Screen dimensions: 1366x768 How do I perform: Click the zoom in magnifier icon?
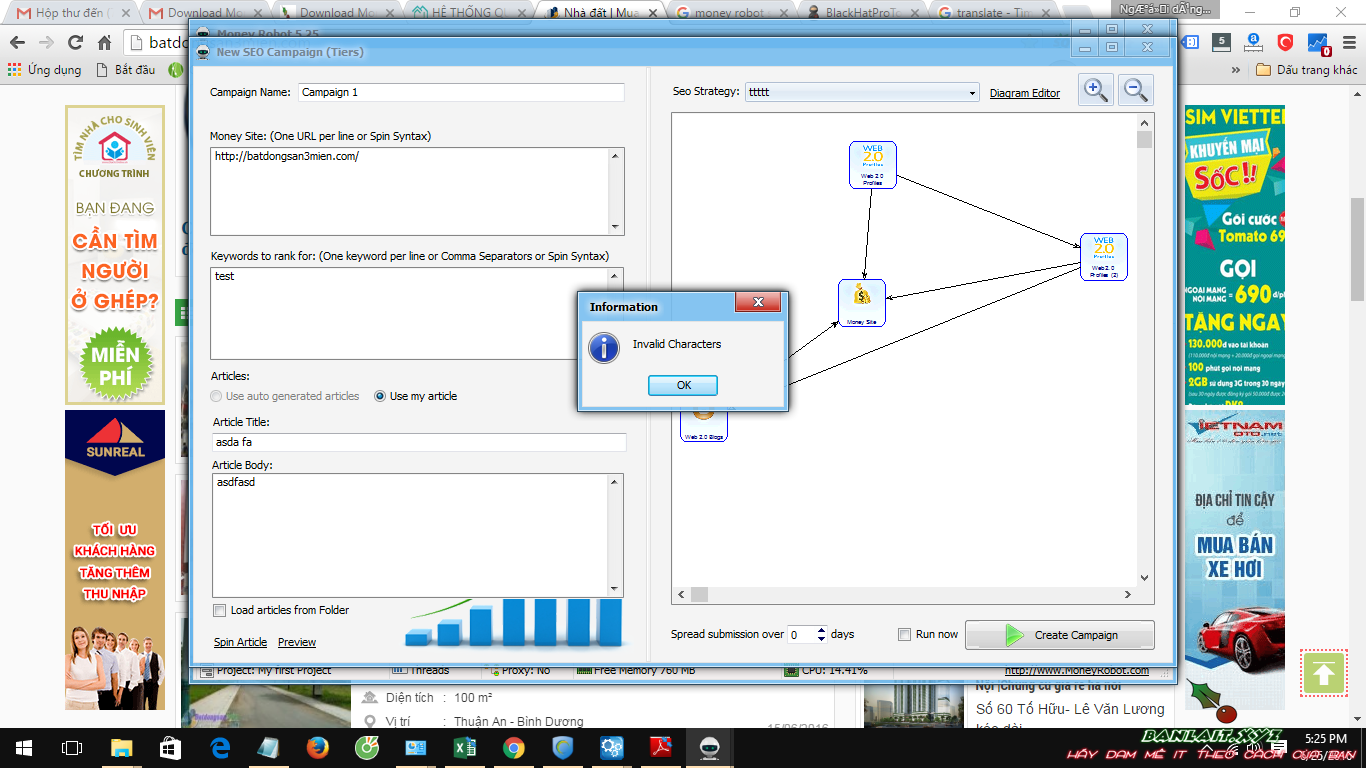coord(1096,90)
